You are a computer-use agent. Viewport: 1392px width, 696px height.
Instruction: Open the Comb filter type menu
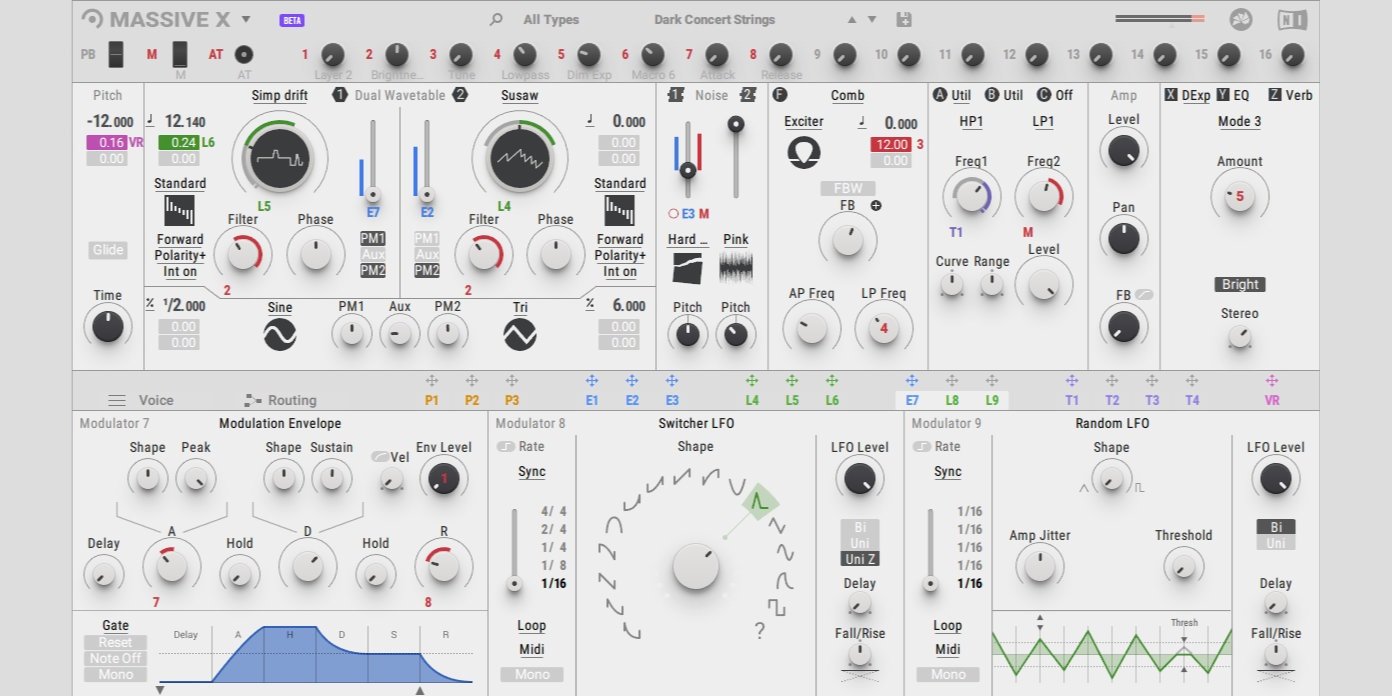point(848,96)
